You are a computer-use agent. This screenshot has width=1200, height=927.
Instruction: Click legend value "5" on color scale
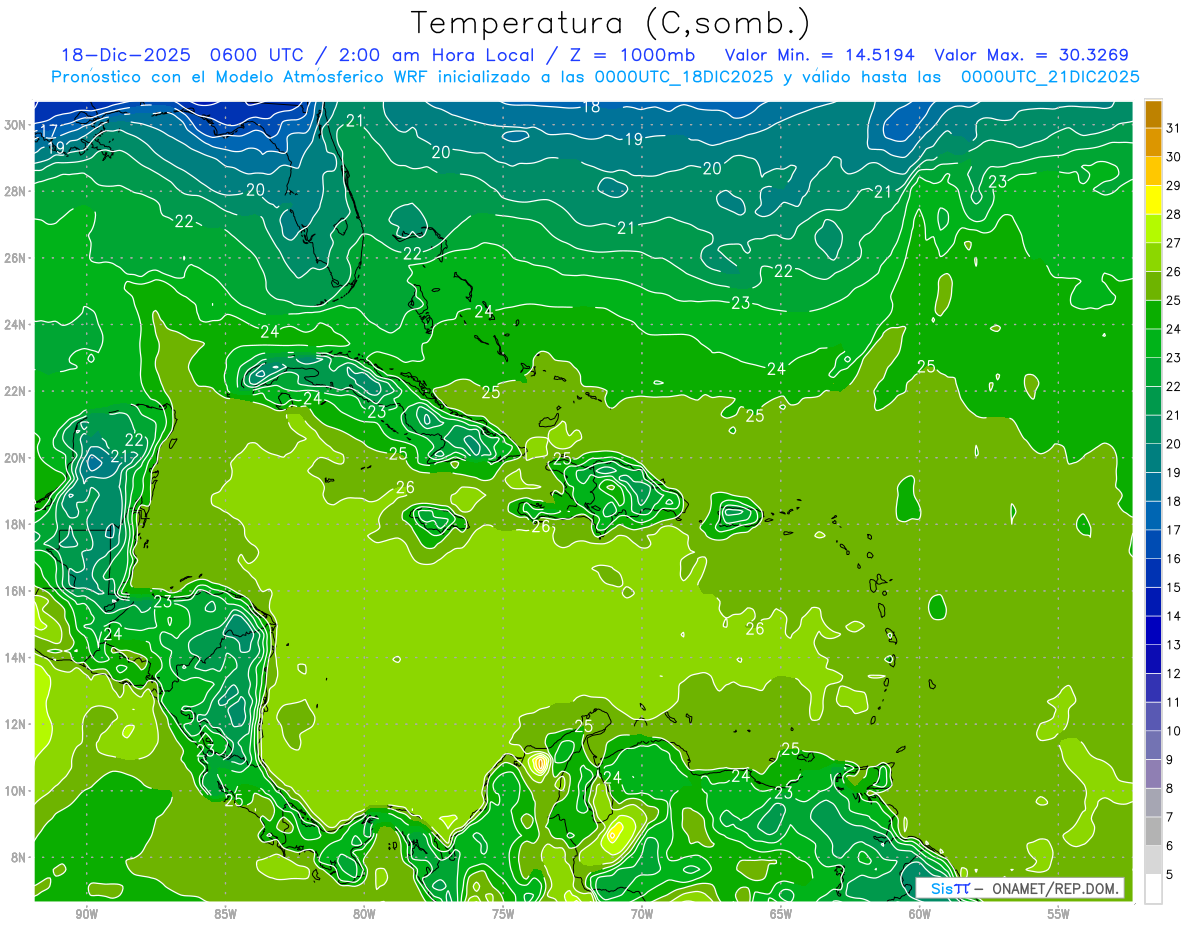click(1170, 875)
